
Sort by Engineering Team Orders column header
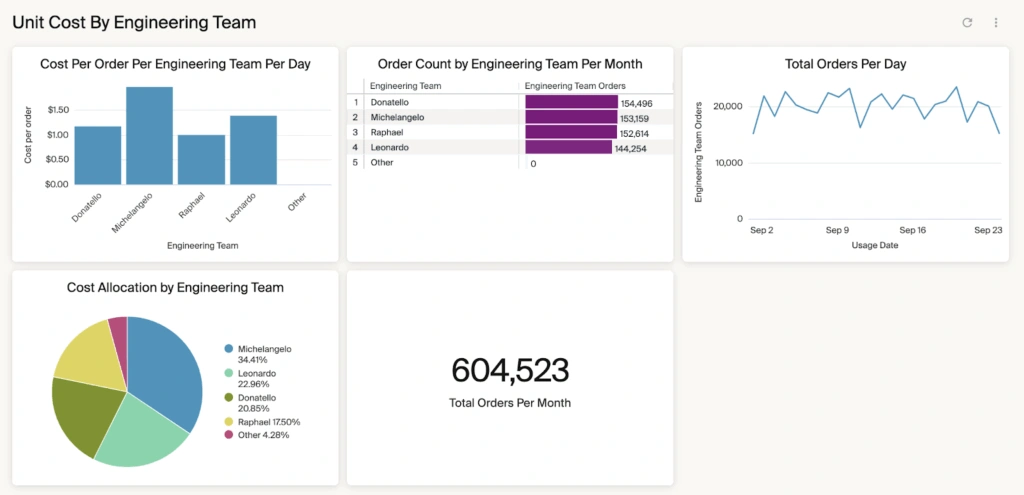tap(575, 86)
